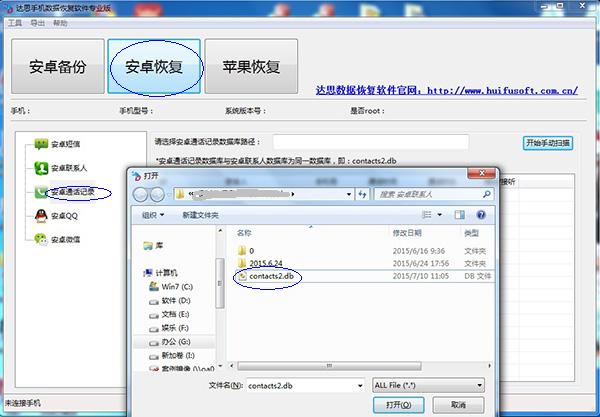This screenshot has width=600, height=417.
Task: Open dialog help icon
Action: click(481, 215)
